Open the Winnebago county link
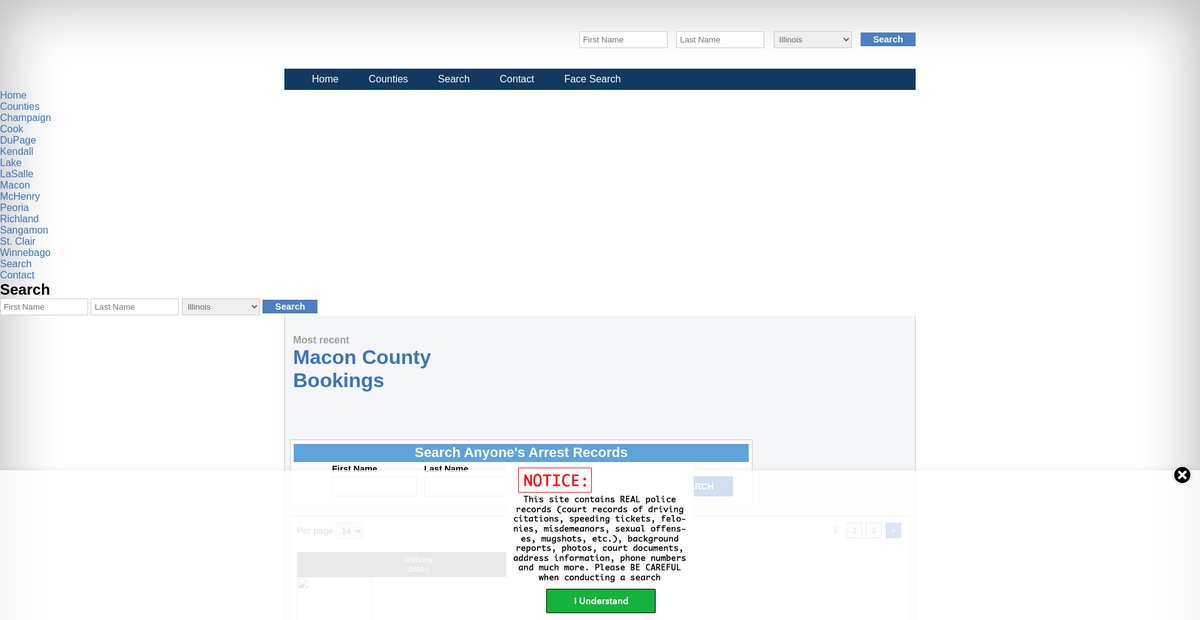 pos(25,253)
